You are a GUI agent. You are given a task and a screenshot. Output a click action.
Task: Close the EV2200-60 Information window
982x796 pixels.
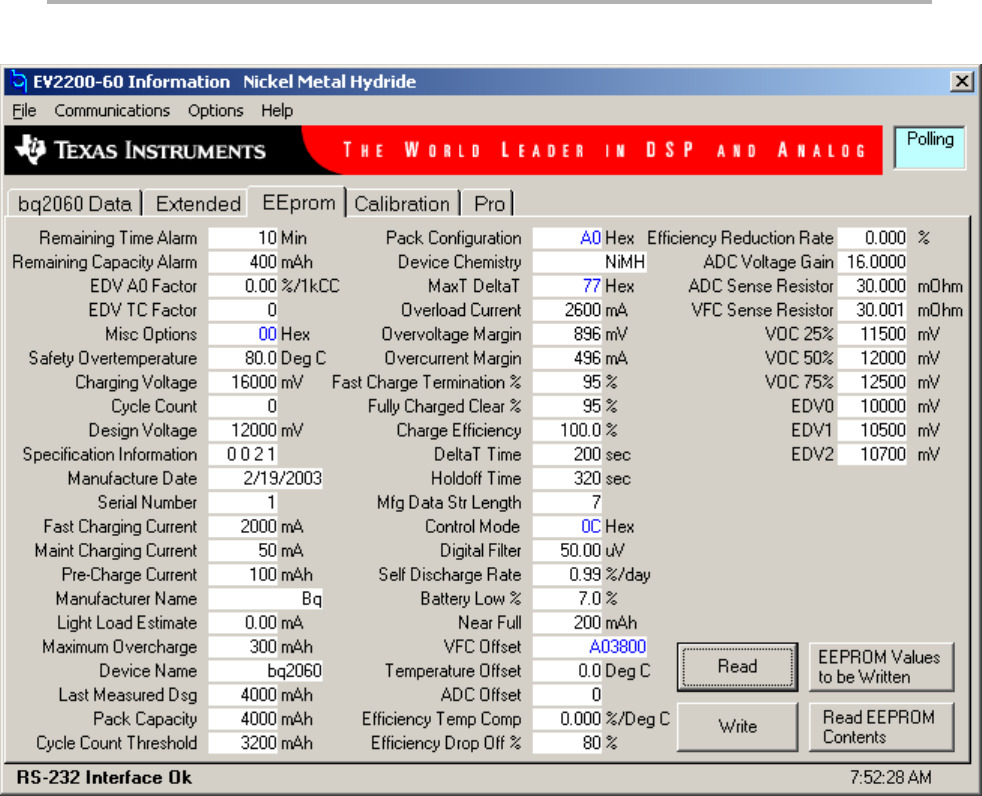(x=960, y=82)
